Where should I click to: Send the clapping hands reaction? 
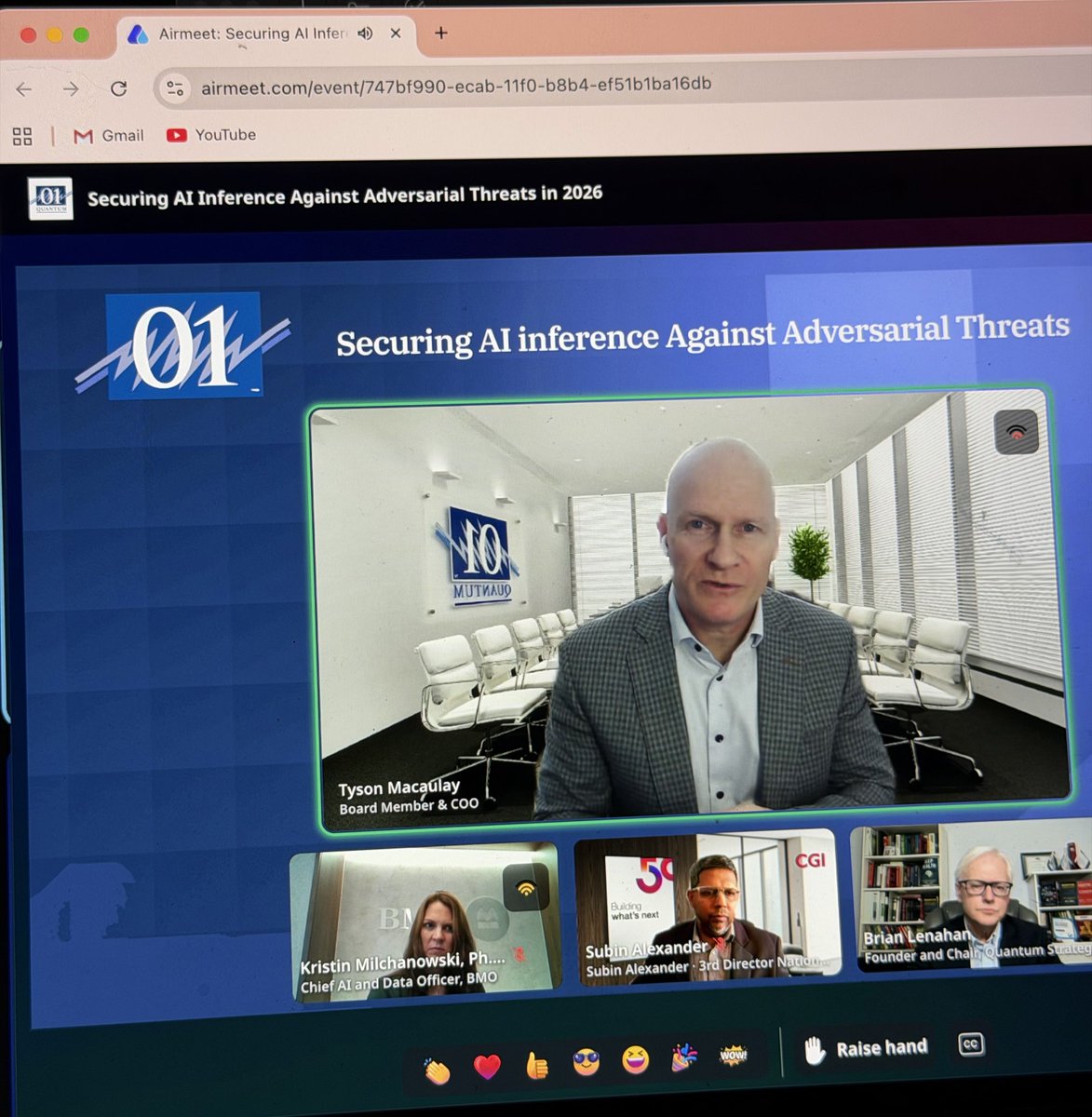[437, 1070]
